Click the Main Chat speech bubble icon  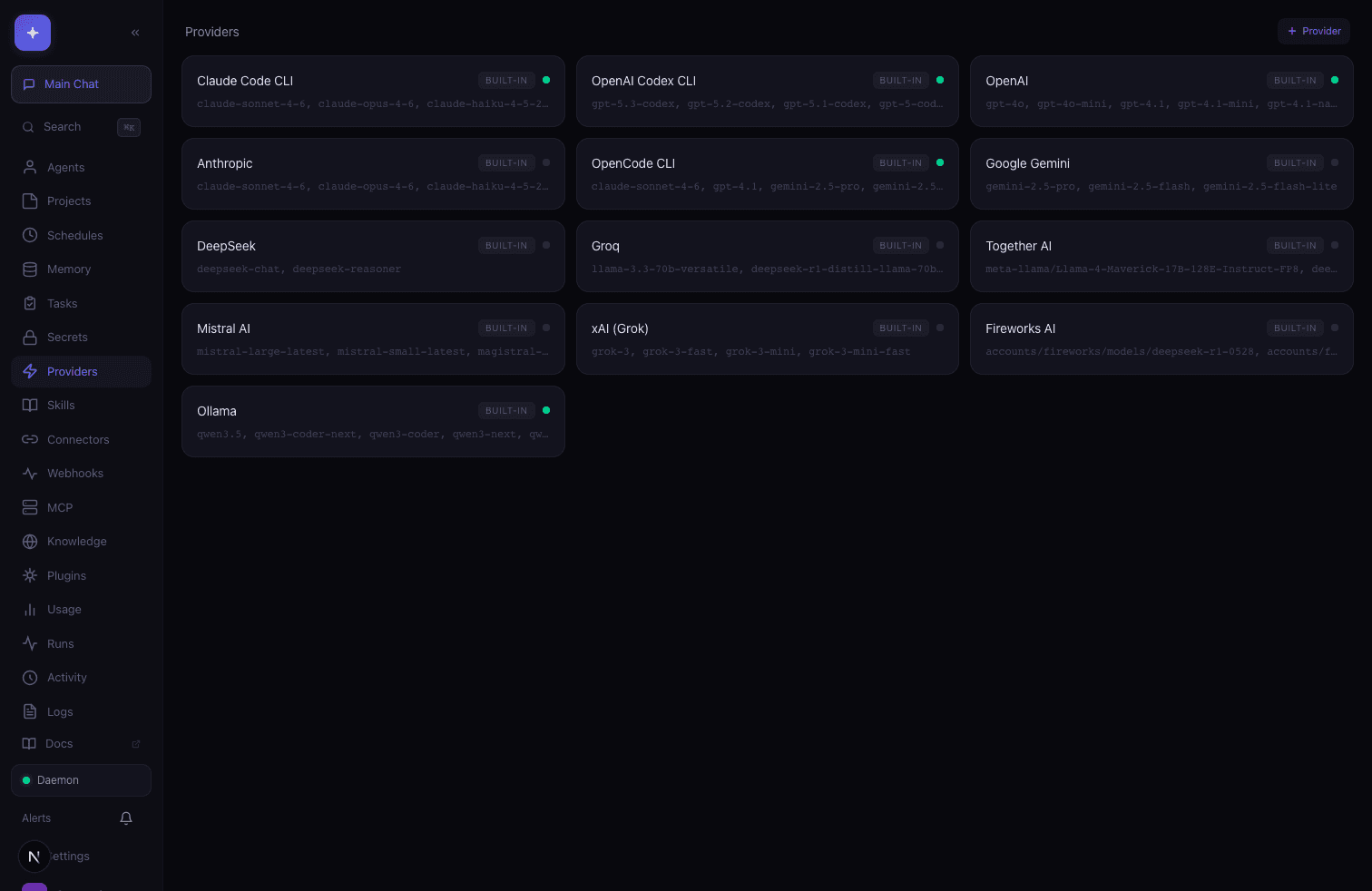(29, 84)
